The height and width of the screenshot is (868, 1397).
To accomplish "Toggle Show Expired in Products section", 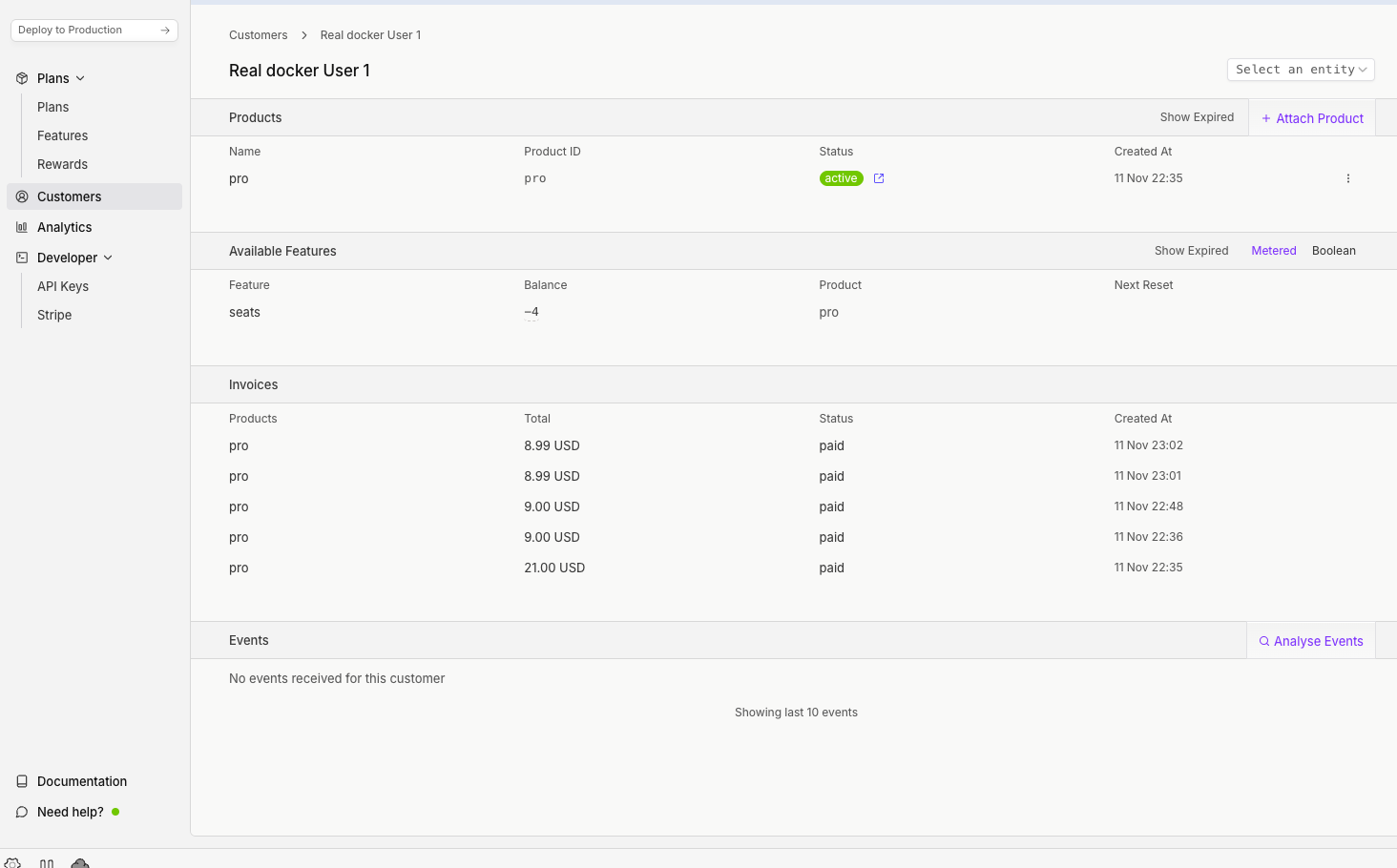I will click(1197, 117).
